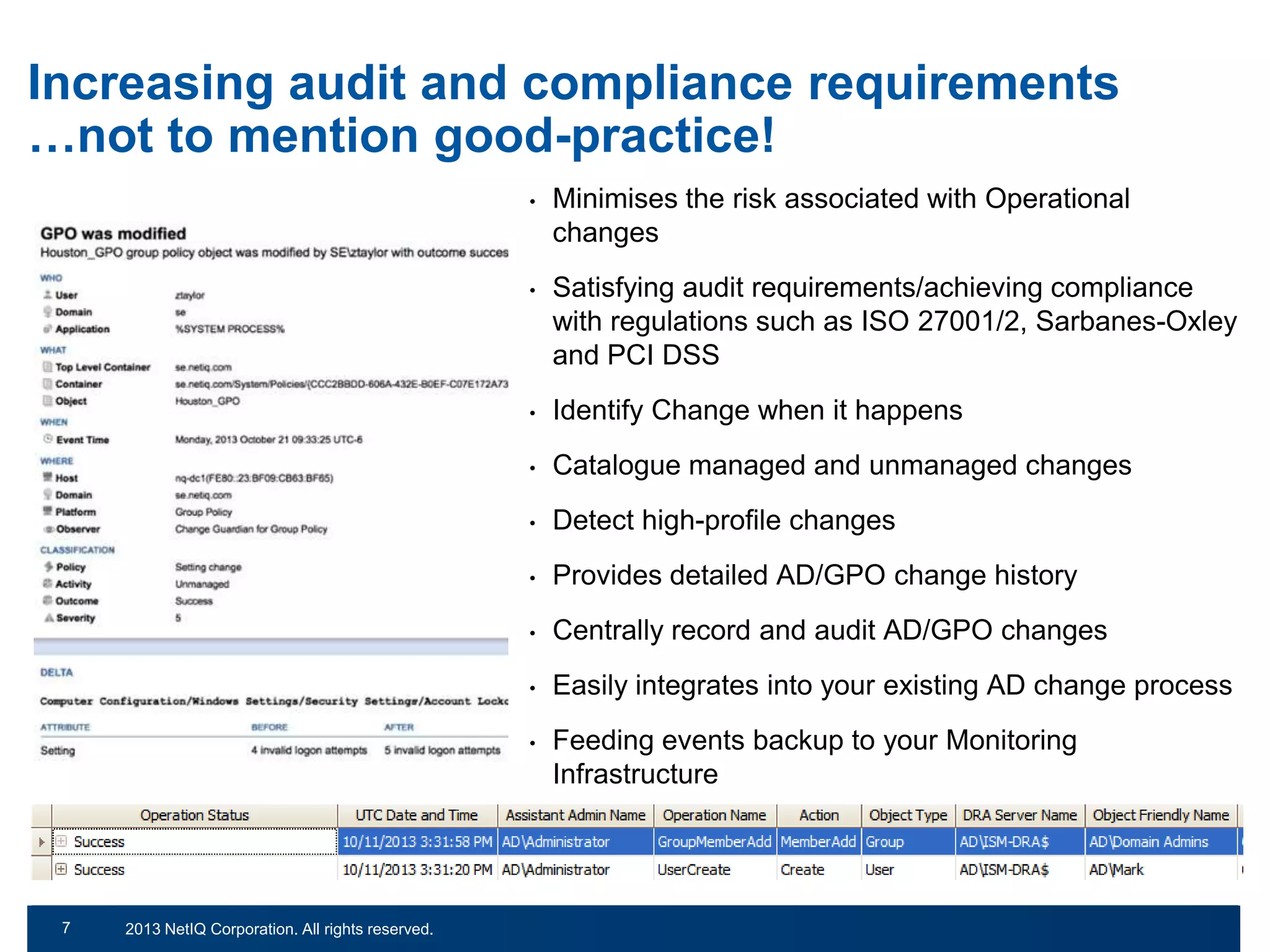This screenshot has height=952, width=1270.
Task: Click the Top Level Container icon
Action: [47, 366]
